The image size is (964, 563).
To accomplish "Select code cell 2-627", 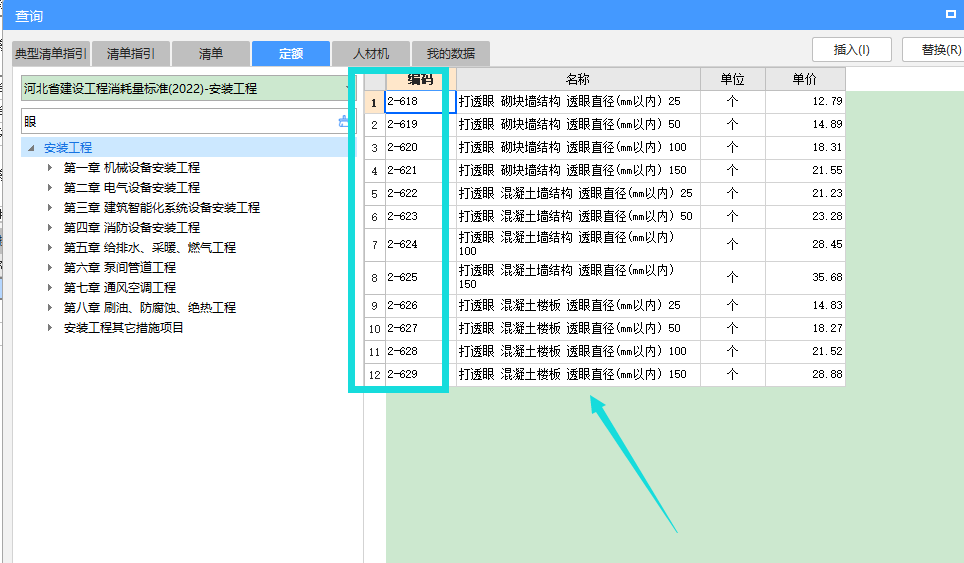I will tap(421, 329).
